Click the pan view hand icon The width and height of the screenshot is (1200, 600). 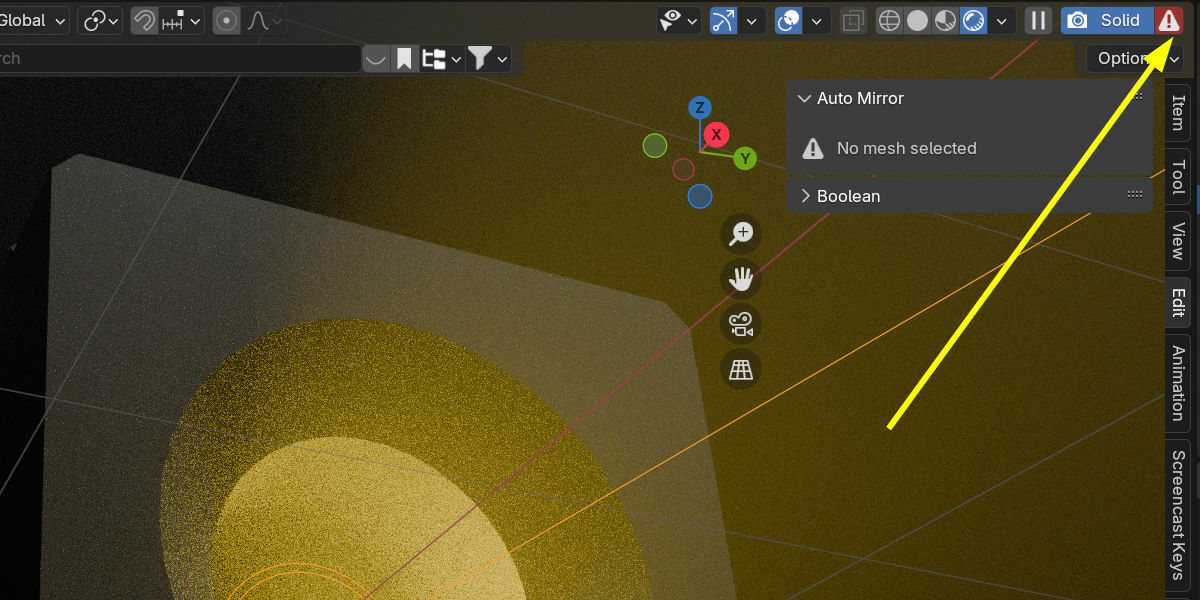[741, 279]
